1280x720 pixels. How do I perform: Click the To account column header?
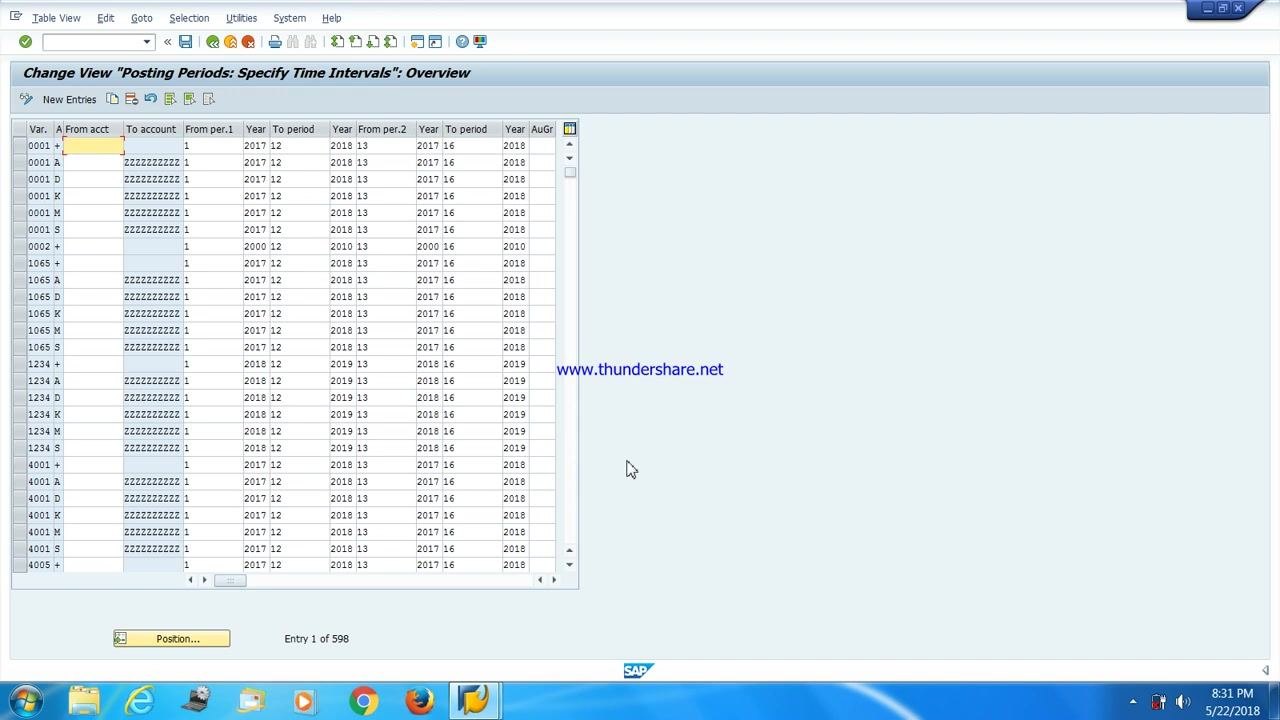tap(151, 129)
